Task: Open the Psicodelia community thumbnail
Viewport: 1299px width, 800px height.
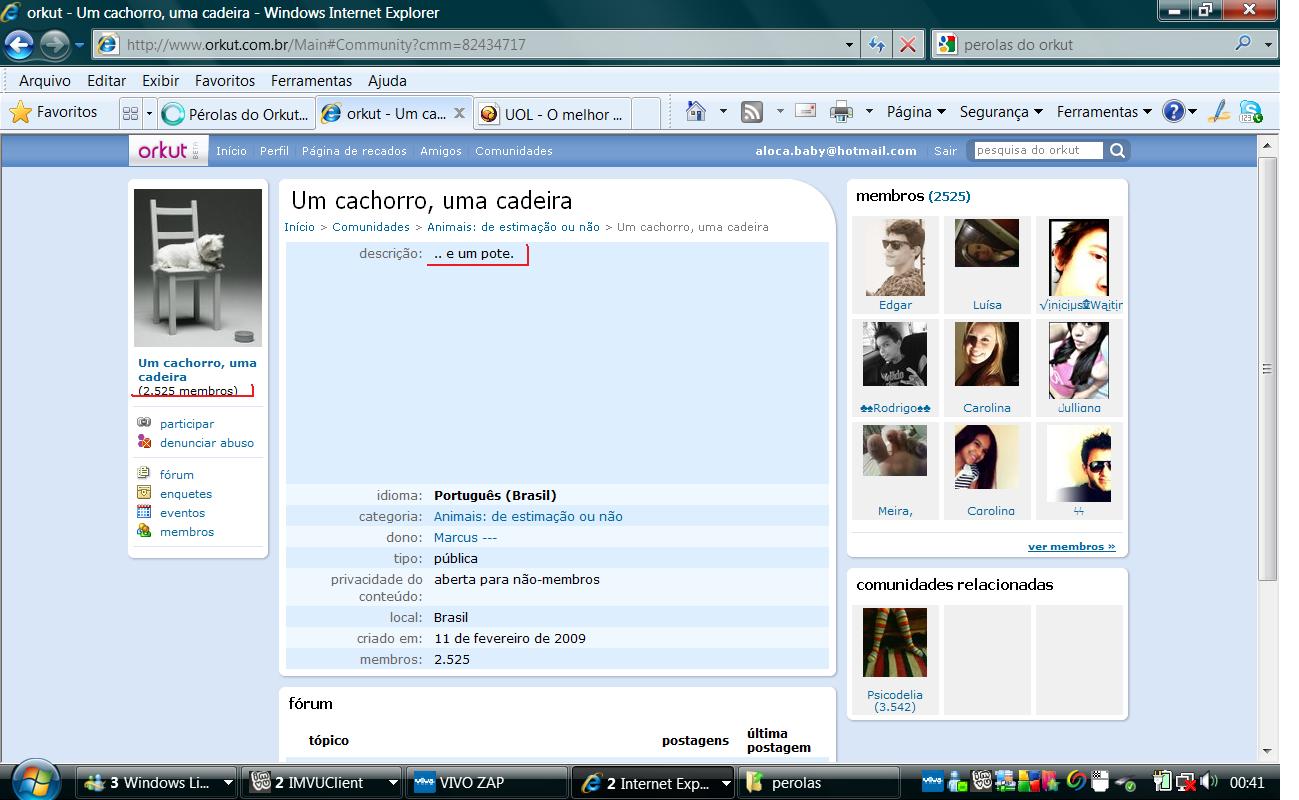Action: tap(895, 643)
